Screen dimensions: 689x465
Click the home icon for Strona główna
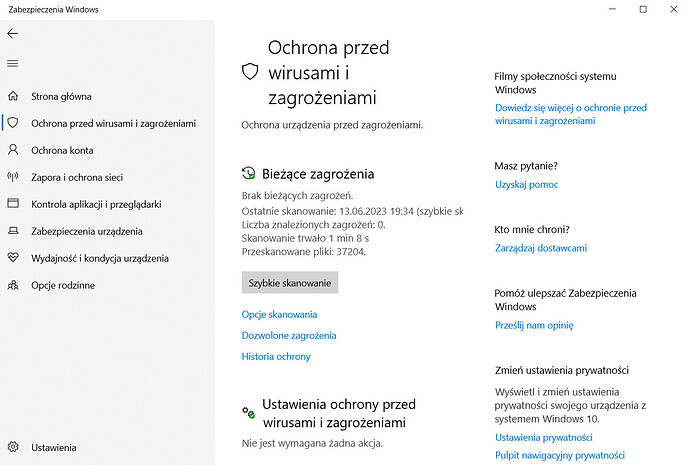point(13,96)
